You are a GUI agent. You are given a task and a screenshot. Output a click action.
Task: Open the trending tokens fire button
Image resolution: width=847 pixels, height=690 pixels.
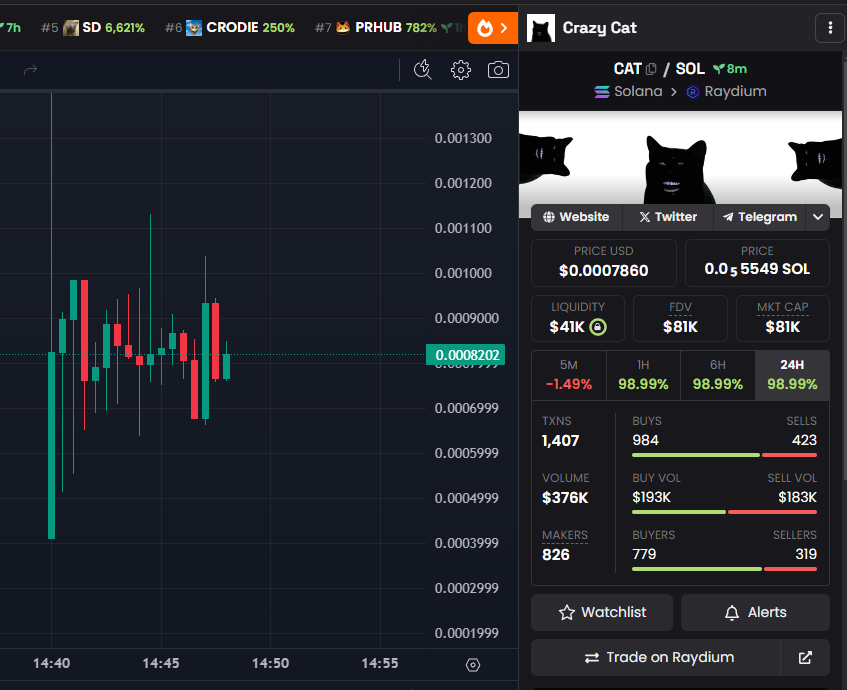[x=493, y=28]
